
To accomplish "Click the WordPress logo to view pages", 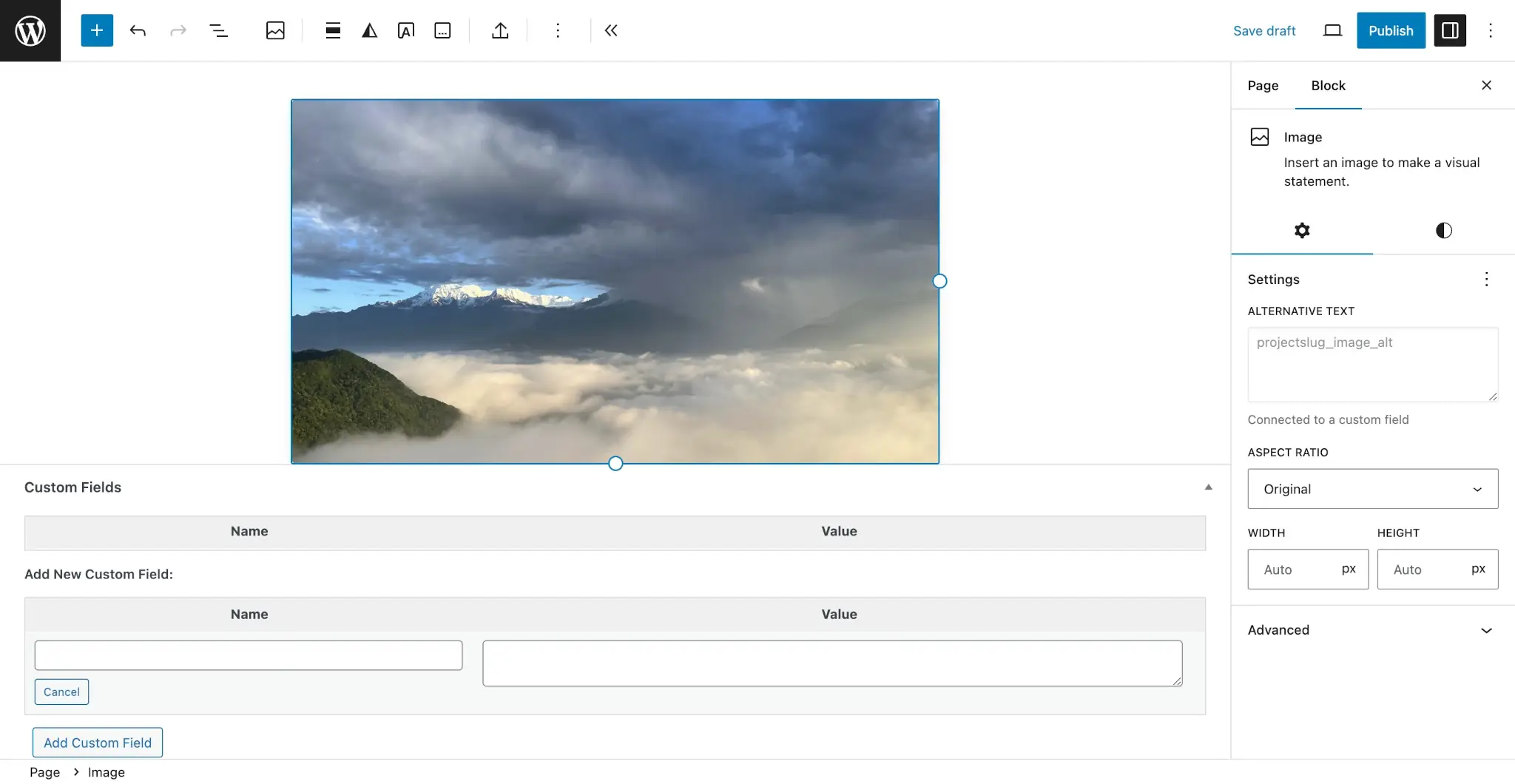I will coord(30,30).
